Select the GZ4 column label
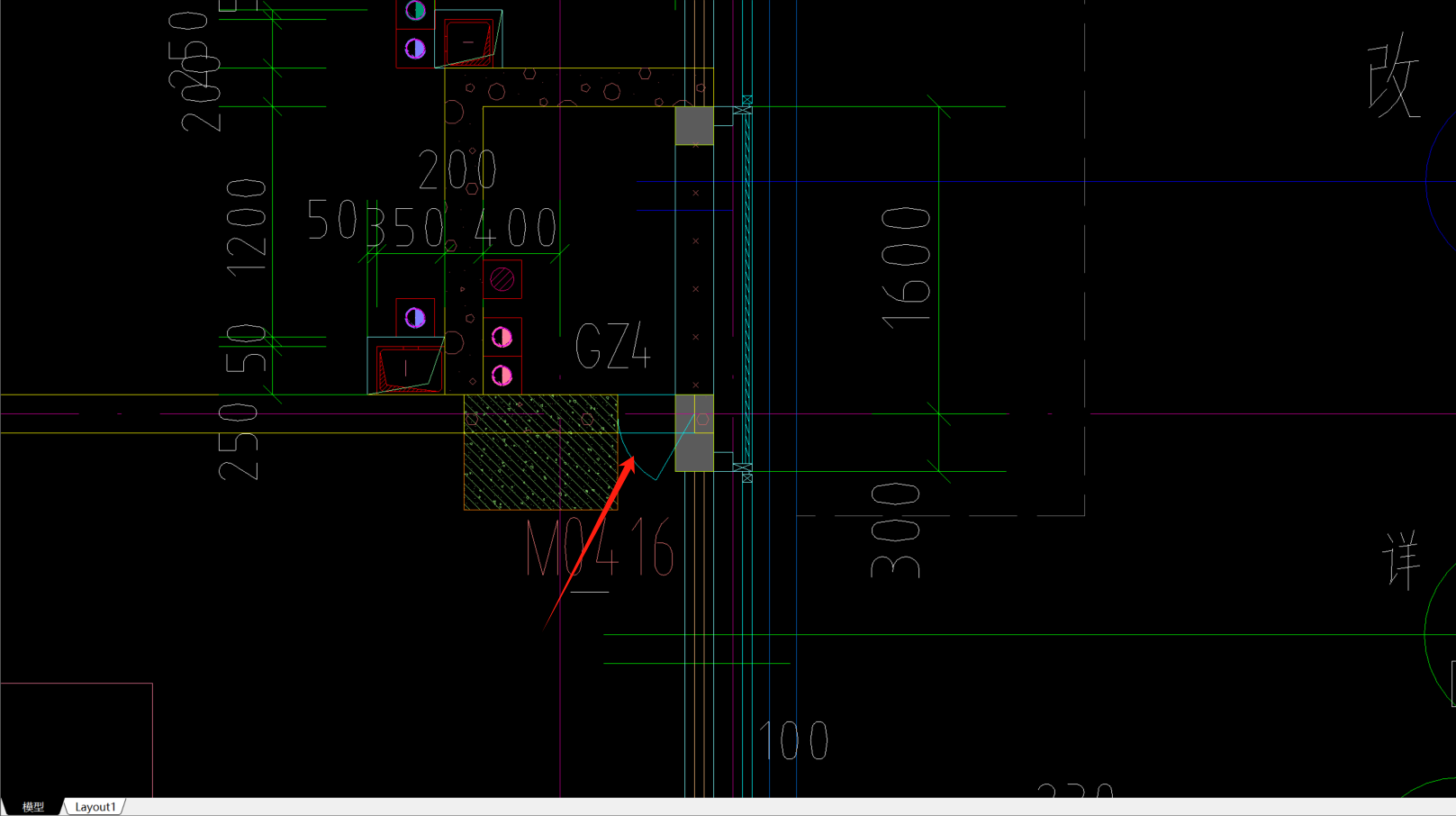Image resolution: width=1456 pixels, height=816 pixels. point(612,347)
